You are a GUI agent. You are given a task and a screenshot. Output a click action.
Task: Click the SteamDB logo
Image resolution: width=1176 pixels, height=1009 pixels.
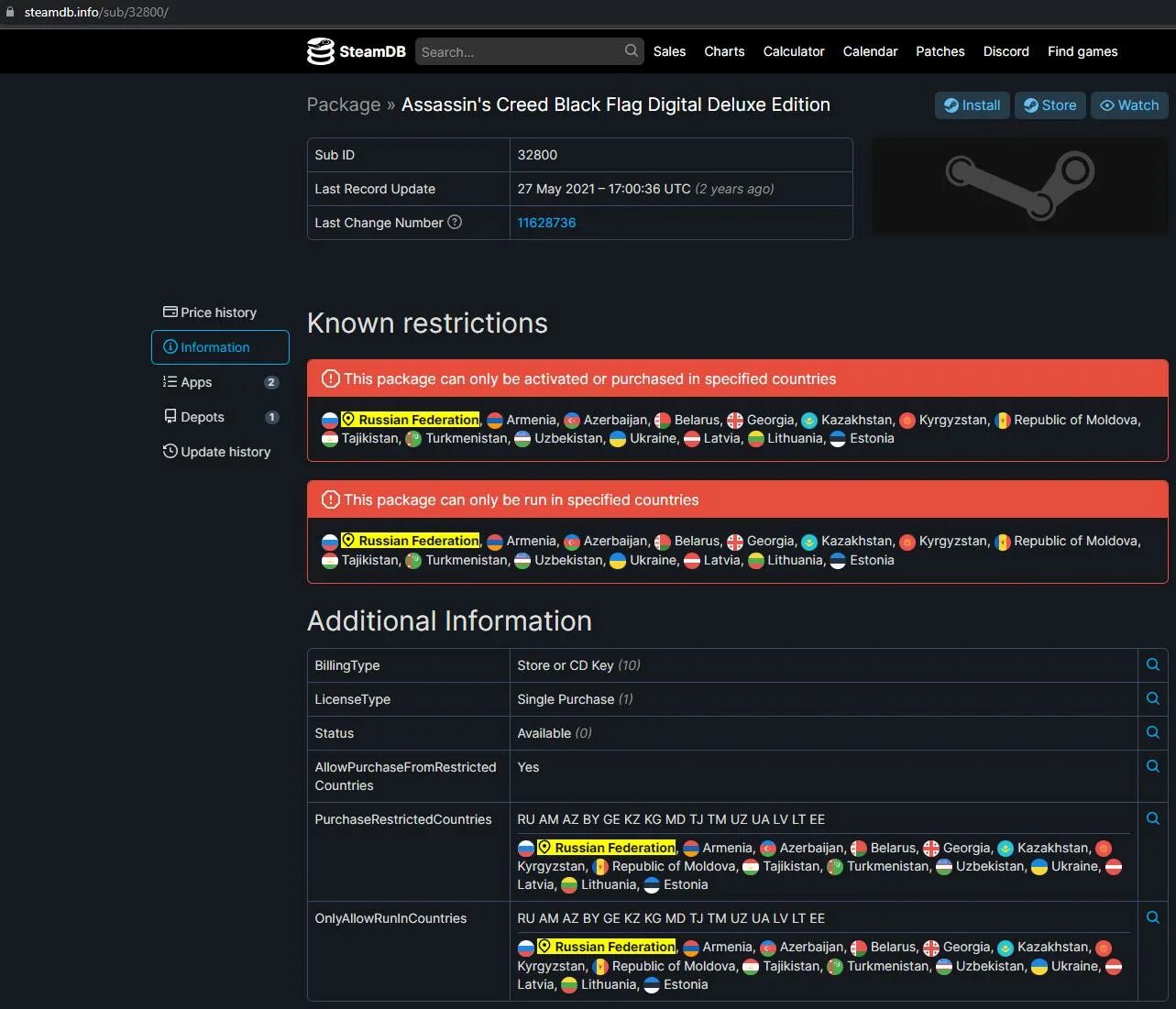(357, 51)
